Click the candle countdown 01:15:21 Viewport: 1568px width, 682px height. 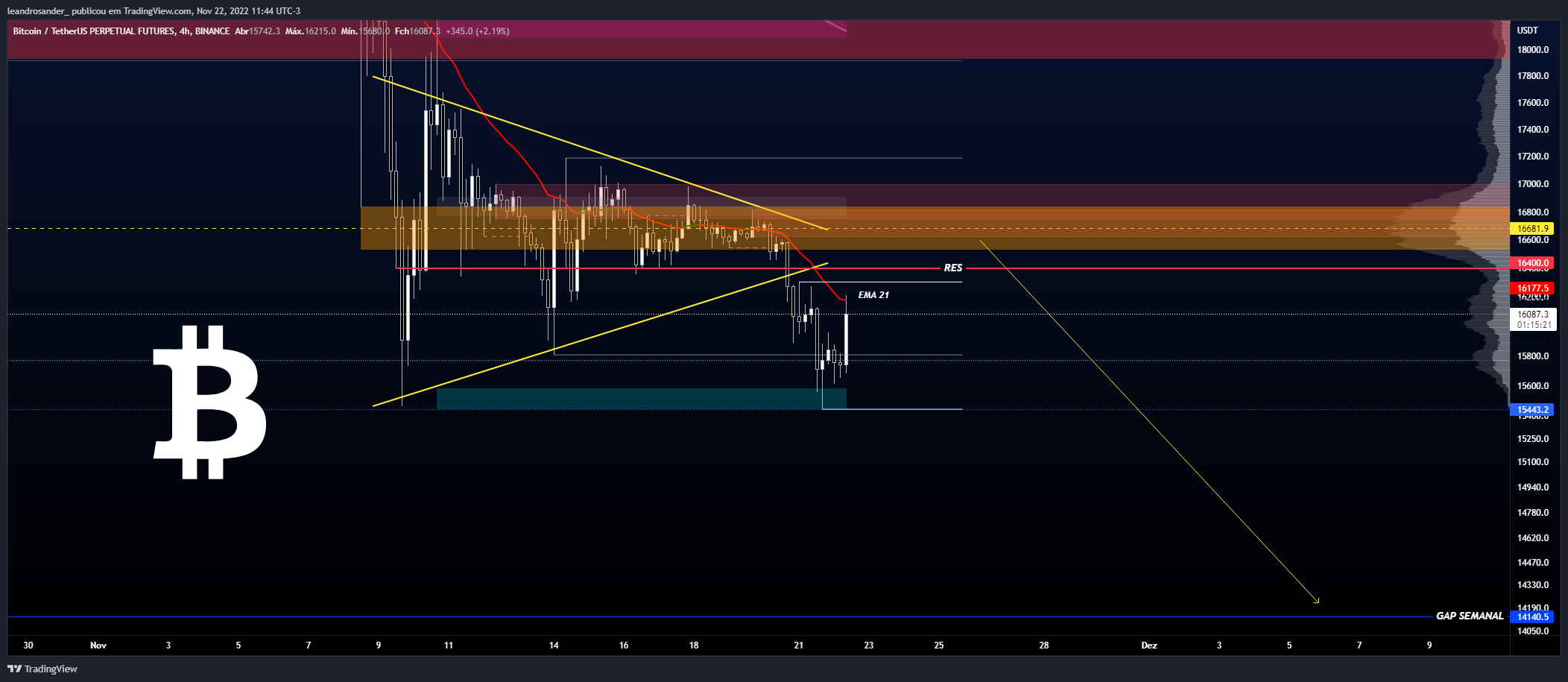1534,325
